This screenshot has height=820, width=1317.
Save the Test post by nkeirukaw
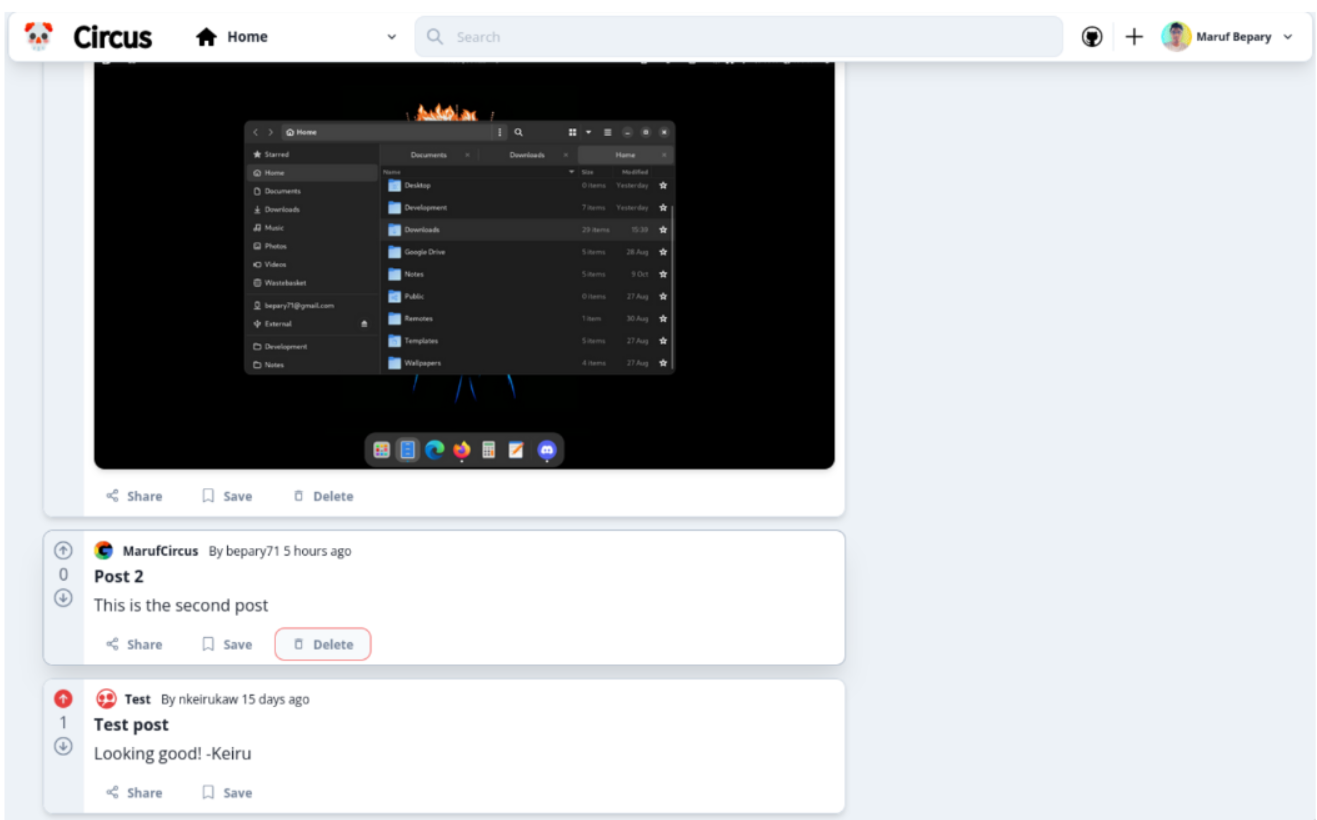tap(227, 793)
